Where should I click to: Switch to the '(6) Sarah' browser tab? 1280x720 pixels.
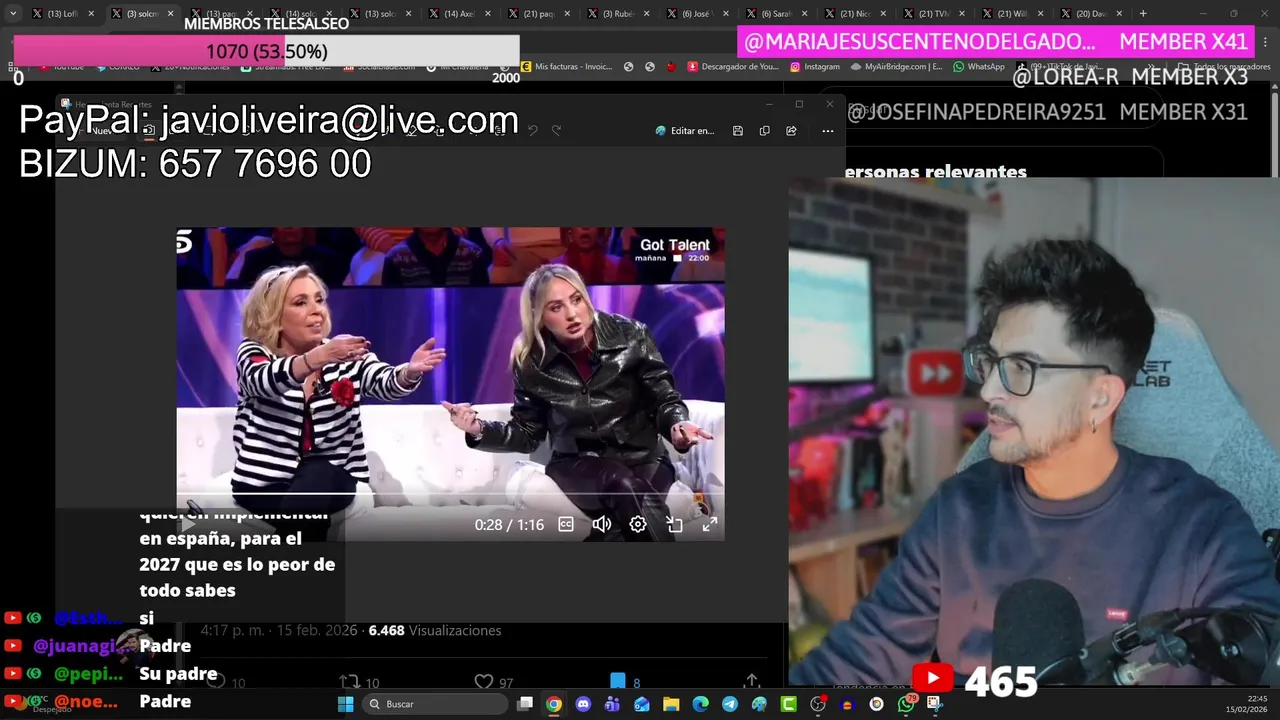(x=776, y=14)
